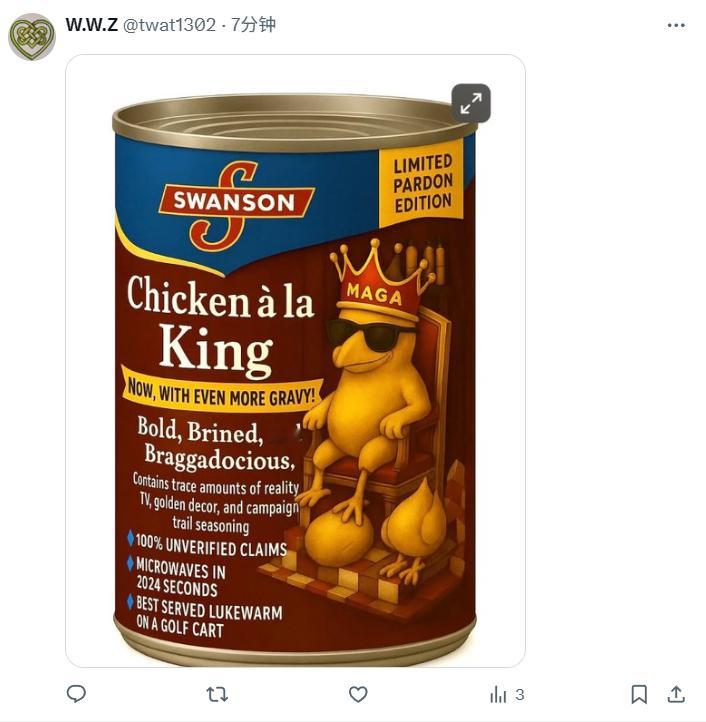This screenshot has height=722, width=706.
Task: Open the Chicken à la King can image
Action: coord(295,361)
